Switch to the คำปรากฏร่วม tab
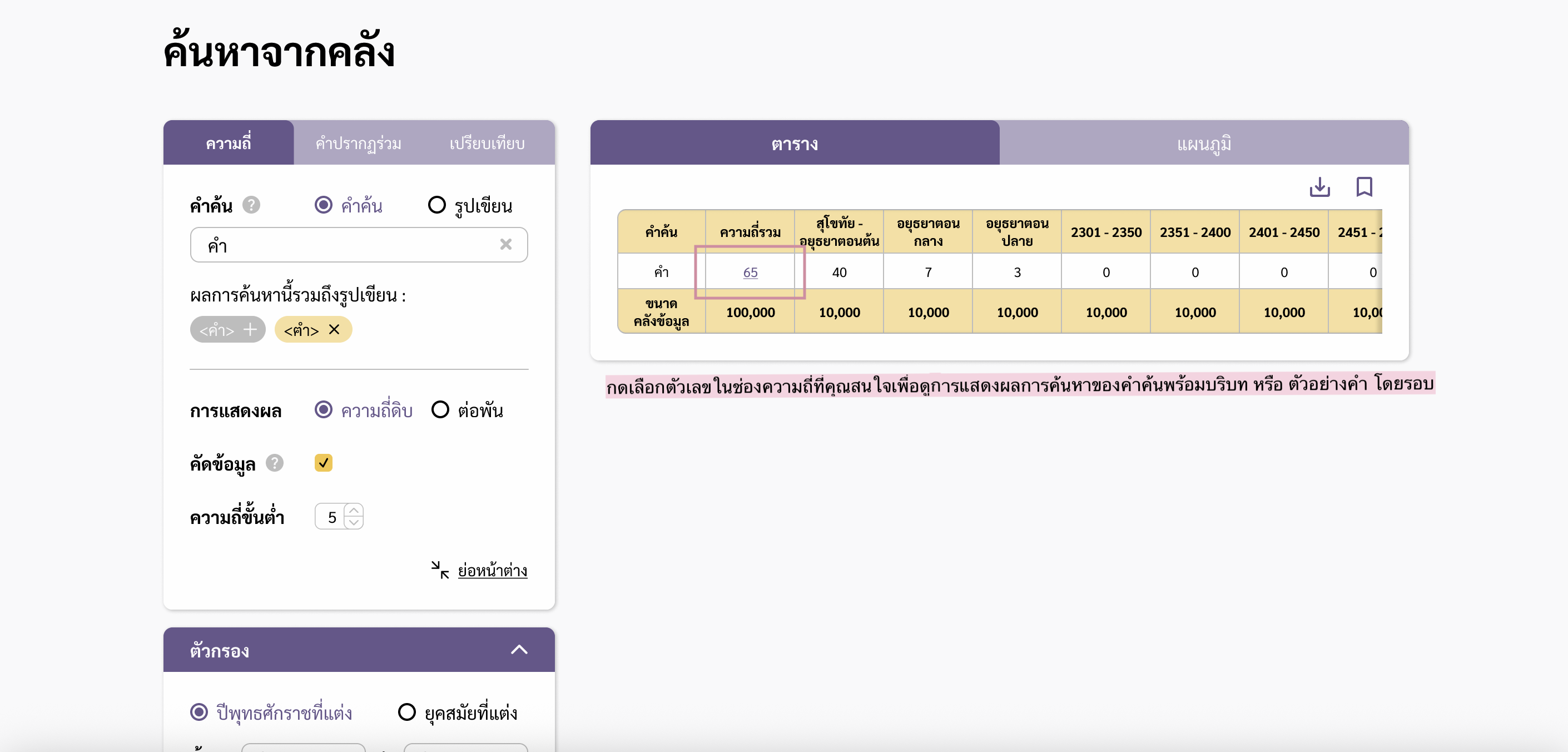Viewport: 1568px width, 752px height. pos(358,143)
